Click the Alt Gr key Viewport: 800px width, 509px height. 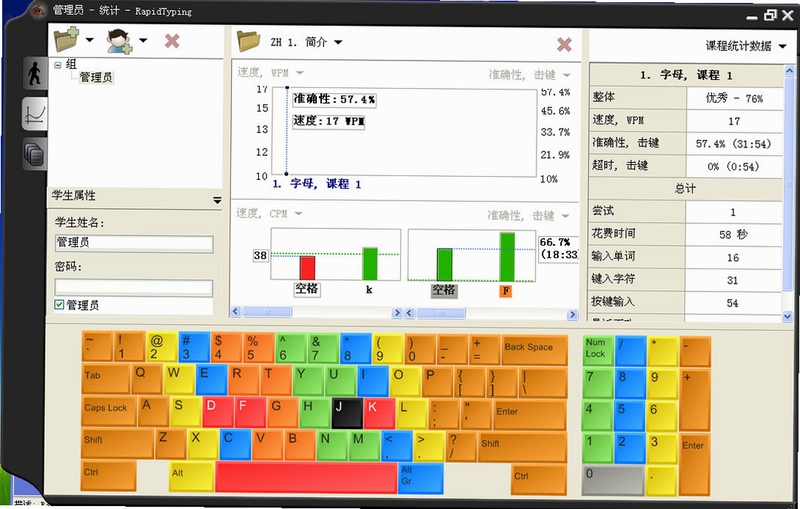click(421, 478)
